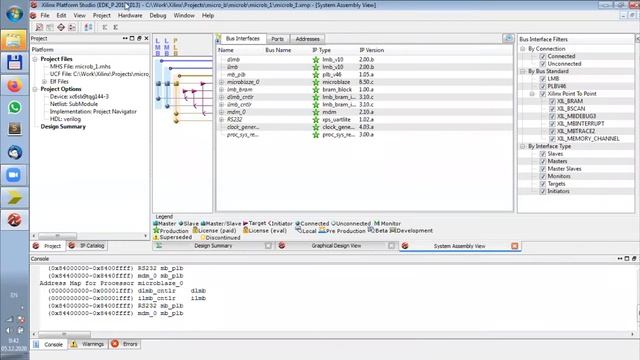Uncheck the Connected filter
640x360 pixels.
[543, 56]
